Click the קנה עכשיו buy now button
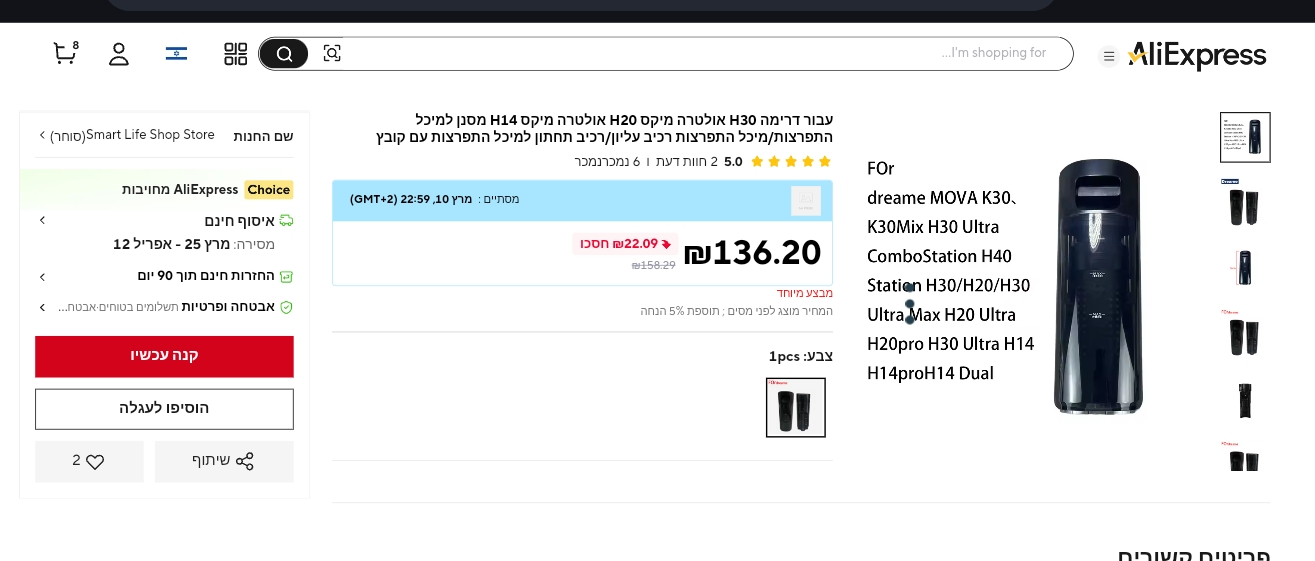The width and height of the screenshot is (1315, 561). pyautogui.click(x=164, y=356)
